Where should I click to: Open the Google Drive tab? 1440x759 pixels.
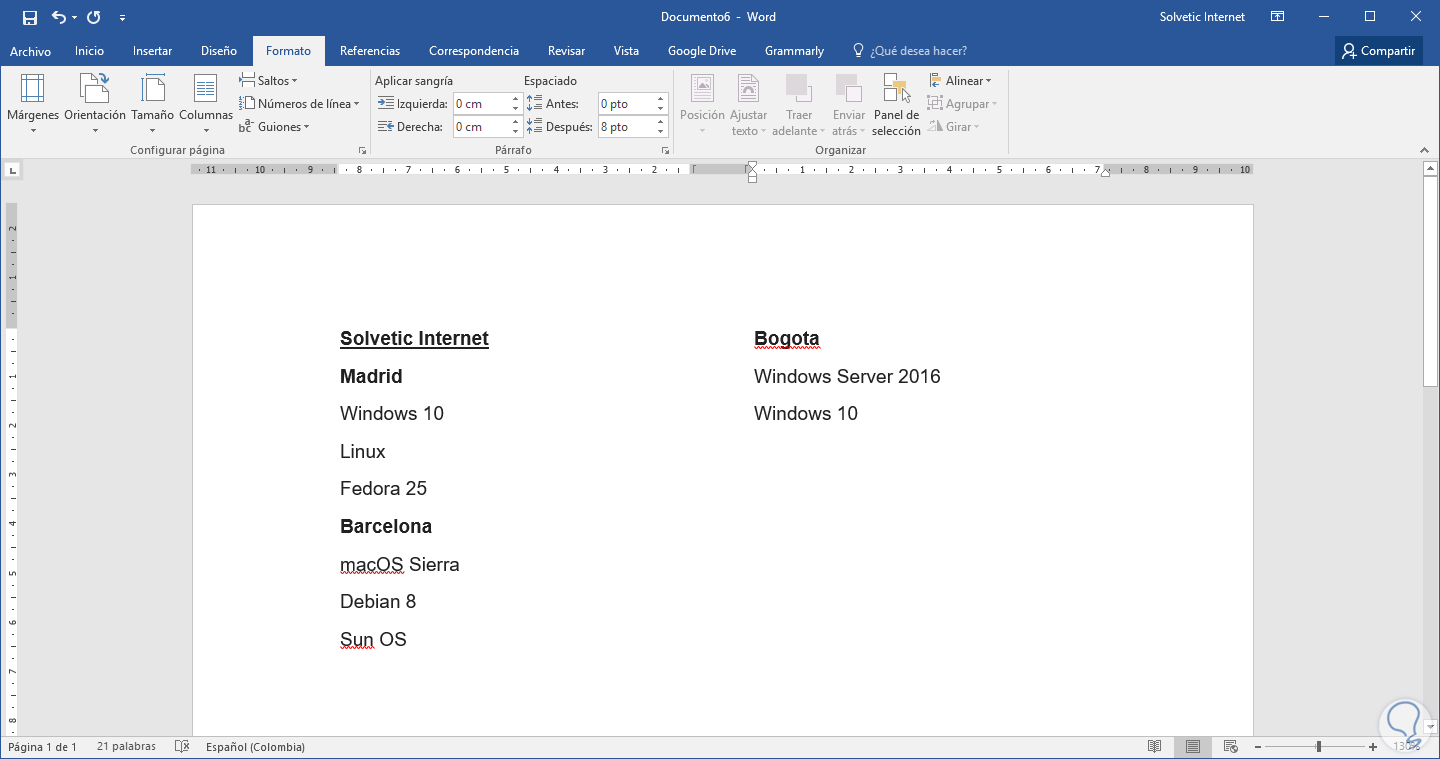tap(702, 51)
